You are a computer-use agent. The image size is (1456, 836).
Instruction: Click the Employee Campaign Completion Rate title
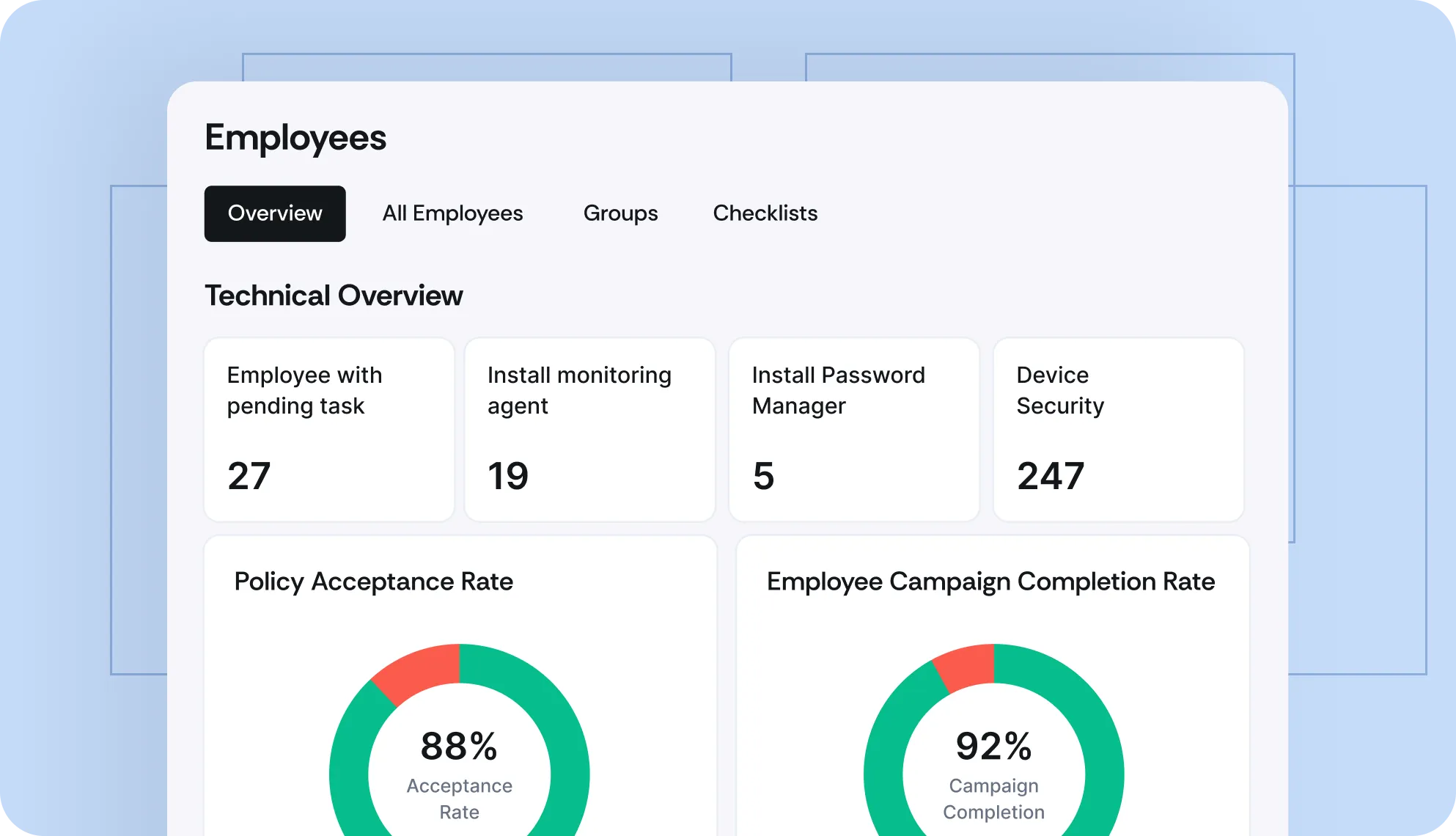(990, 582)
